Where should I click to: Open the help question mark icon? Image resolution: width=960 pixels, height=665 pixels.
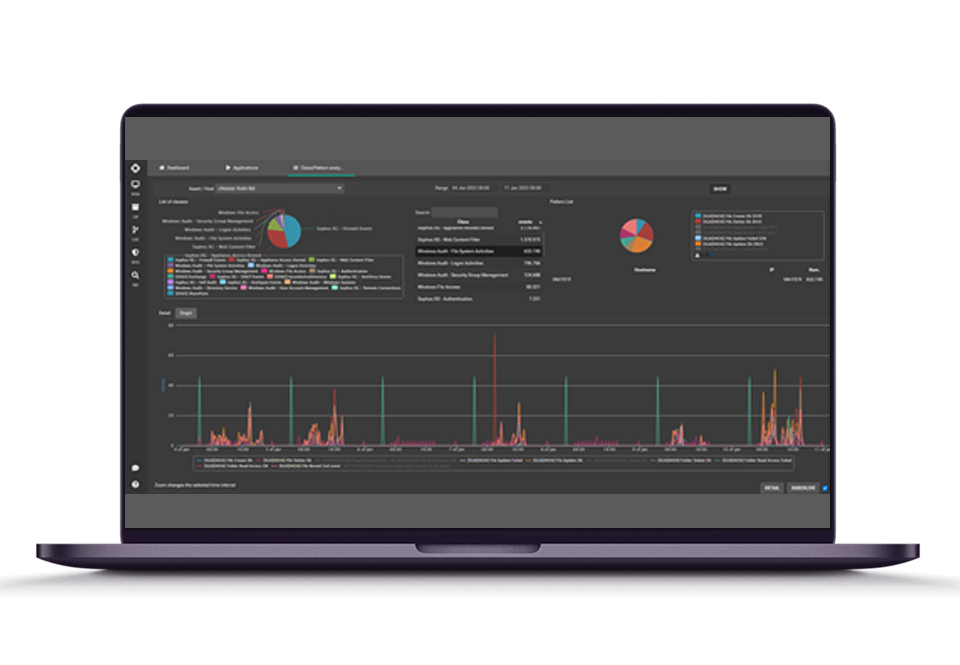pos(135,484)
